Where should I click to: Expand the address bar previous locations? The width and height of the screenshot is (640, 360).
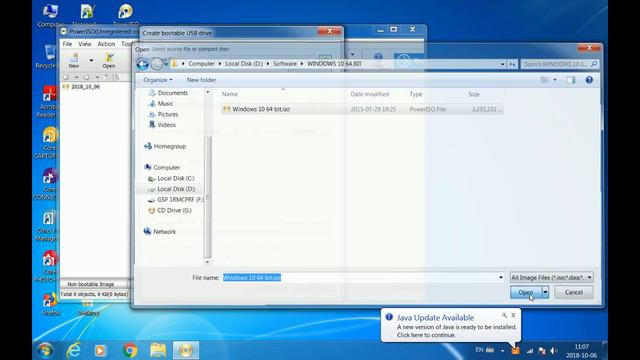coord(502,64)
